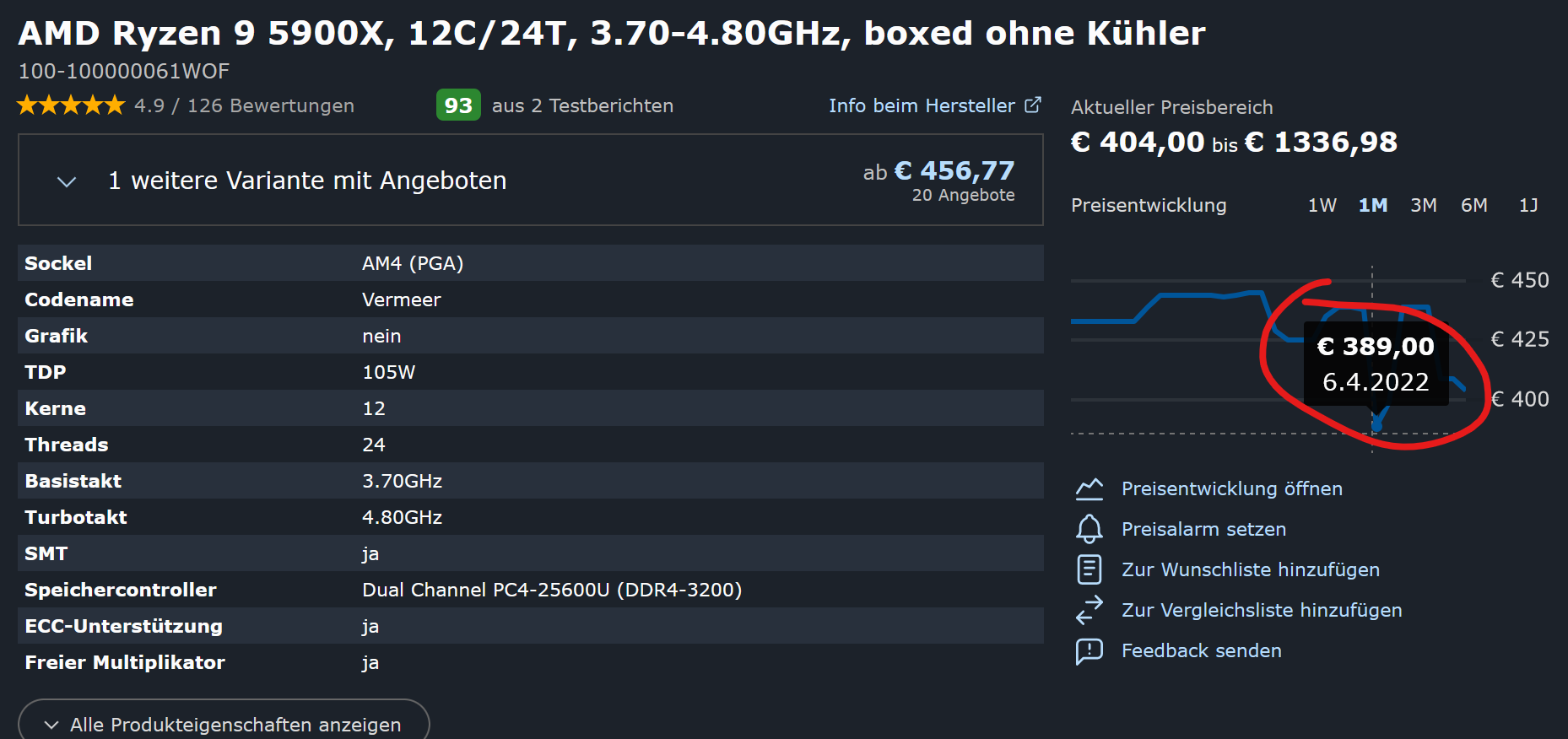The width and height of the screenshot is (1568, 739).
Task: Click the price alarm bell icon
Action: click(1089, 529)
